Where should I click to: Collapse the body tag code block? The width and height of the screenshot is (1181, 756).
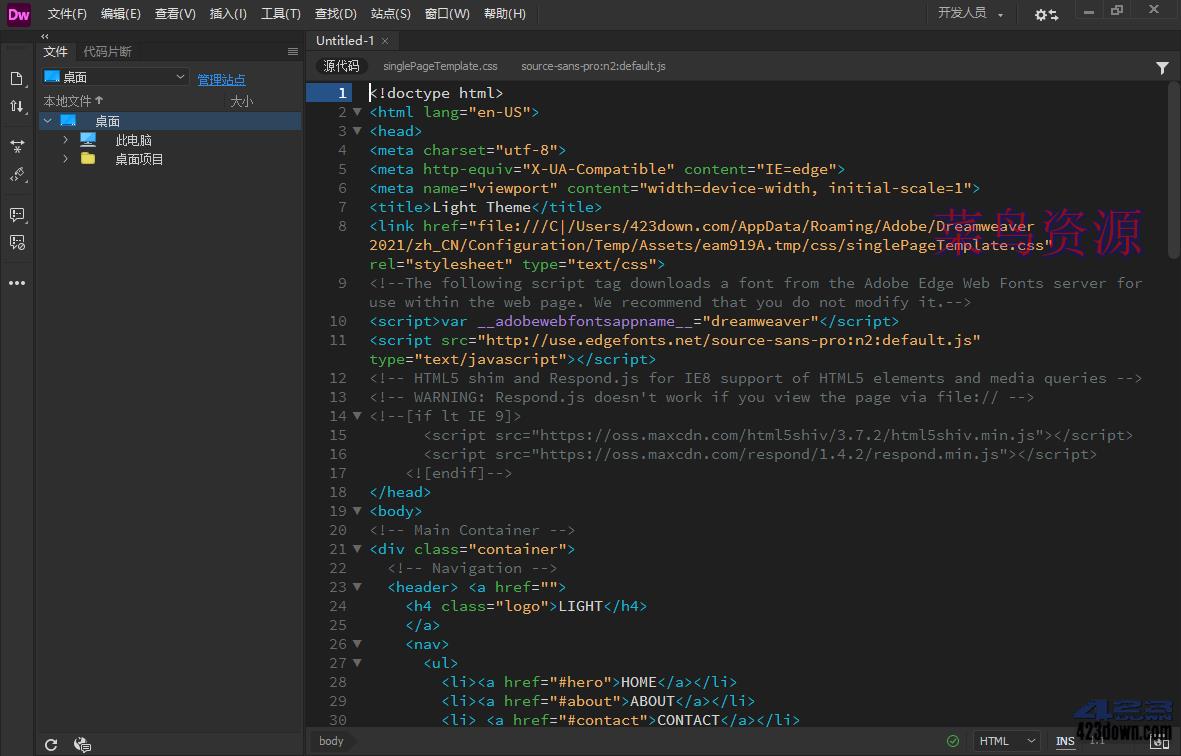[357, 511]
